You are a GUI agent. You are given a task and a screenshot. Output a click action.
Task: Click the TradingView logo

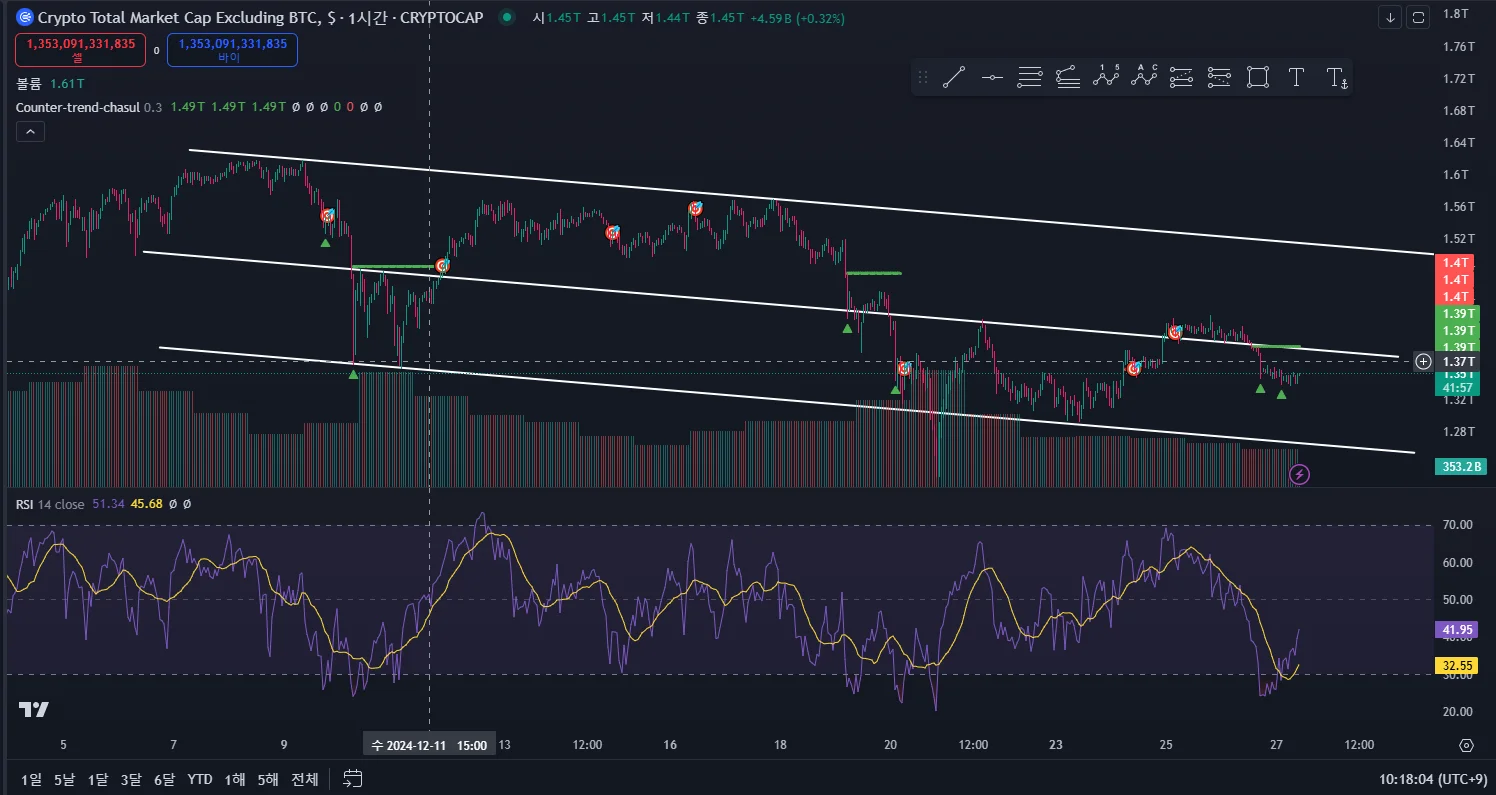pos(33,710)
